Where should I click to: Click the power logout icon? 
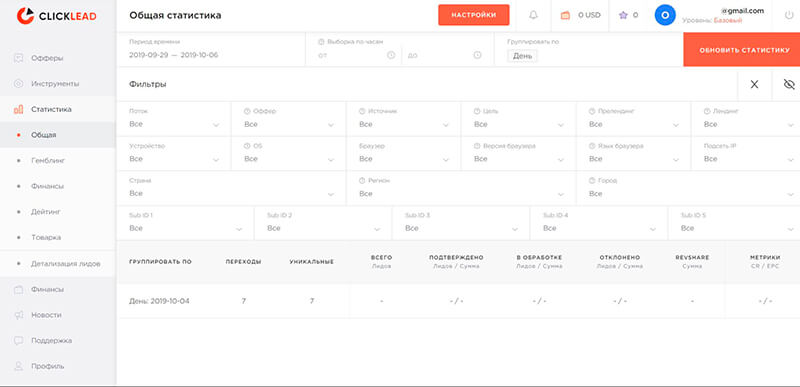789,15
